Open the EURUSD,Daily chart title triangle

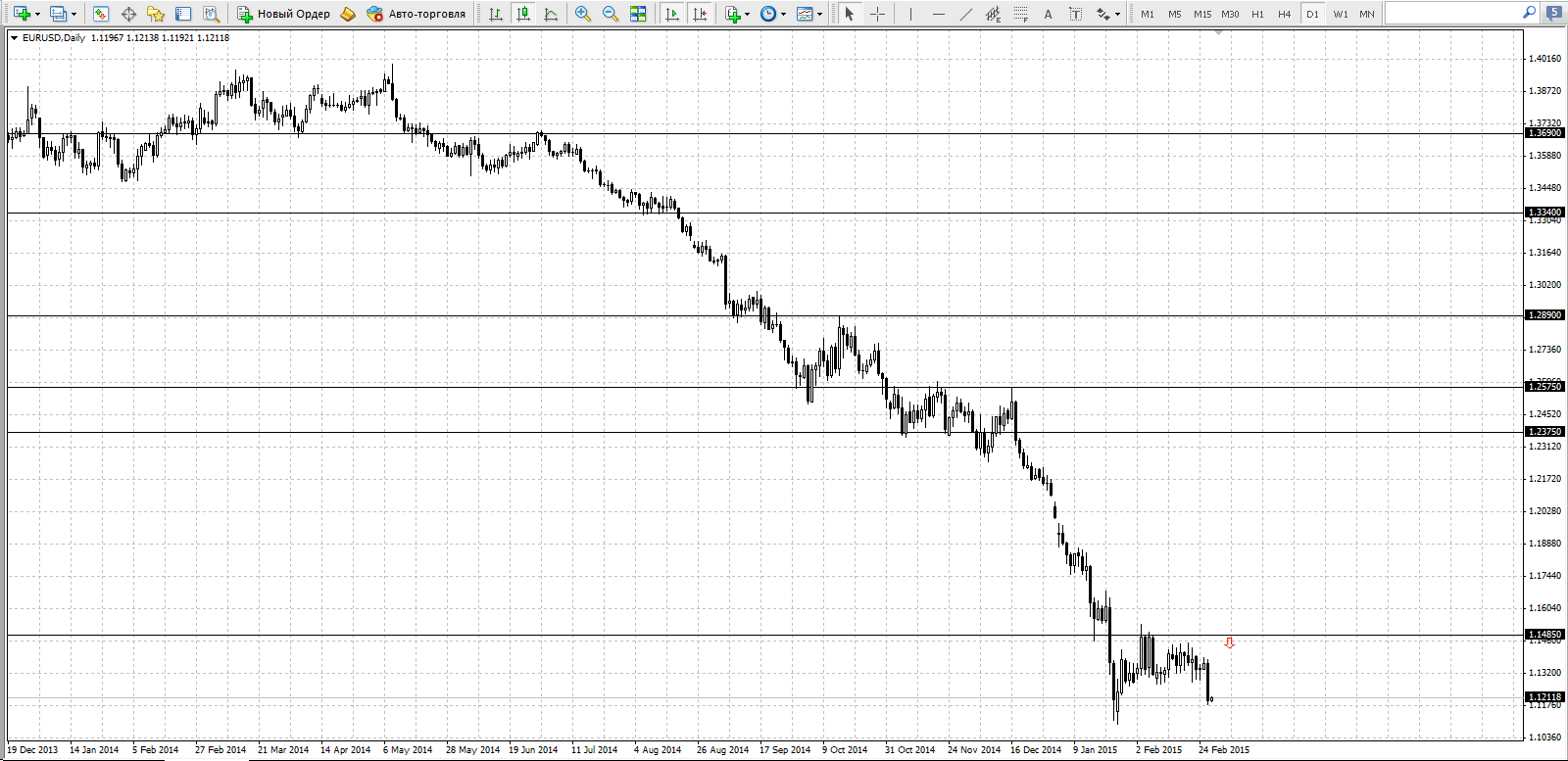[14, 38]
